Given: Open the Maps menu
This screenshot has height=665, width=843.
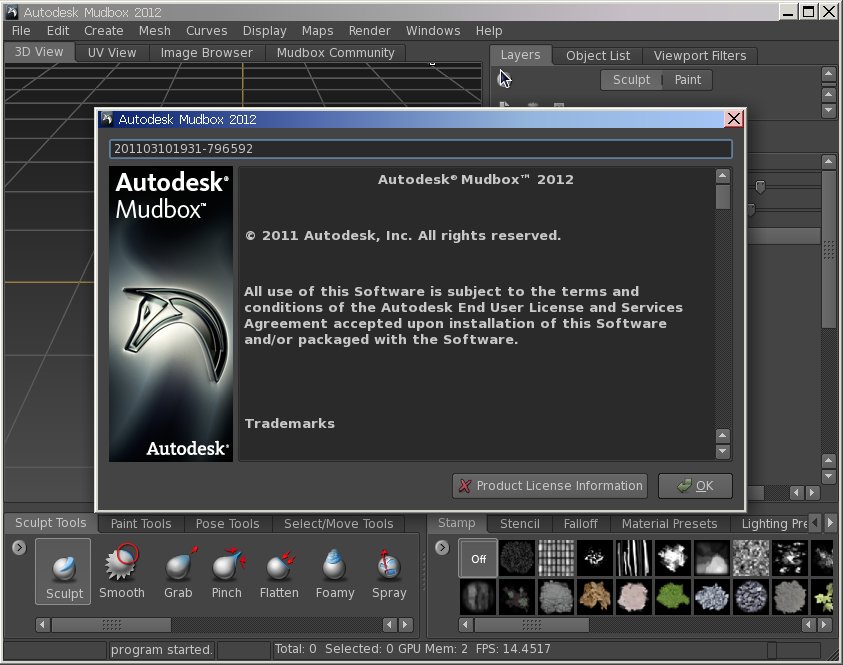Looking at the screenshot, I should tap(317, 31).
